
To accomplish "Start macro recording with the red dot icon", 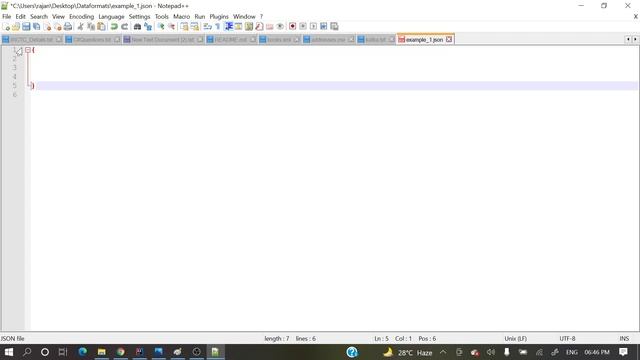I will point(292,27).
